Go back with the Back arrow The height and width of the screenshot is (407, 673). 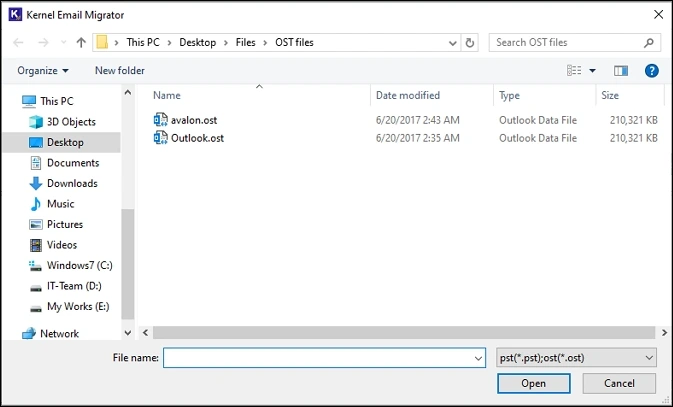[18, 43]
